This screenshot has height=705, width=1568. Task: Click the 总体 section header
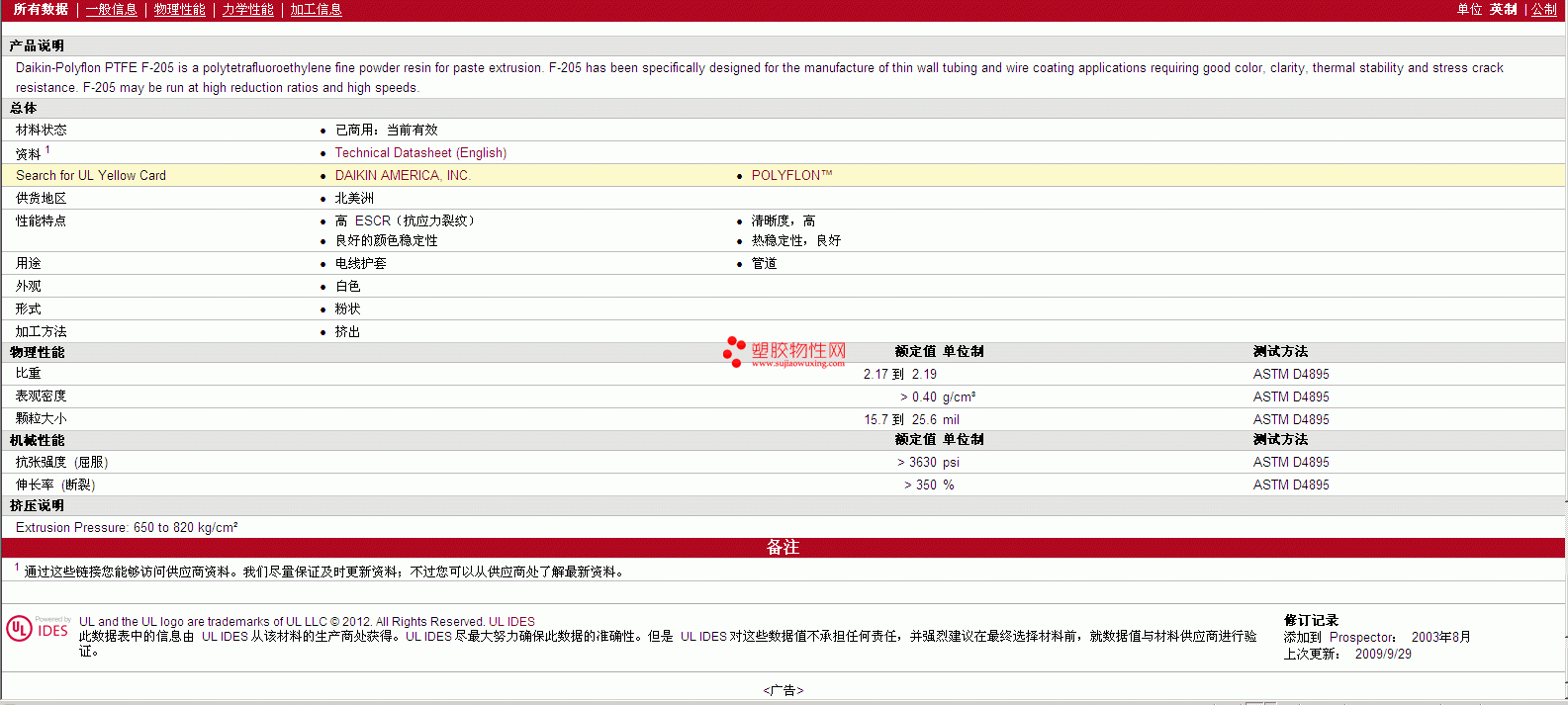pyautogui.click(x=23, y=108)
